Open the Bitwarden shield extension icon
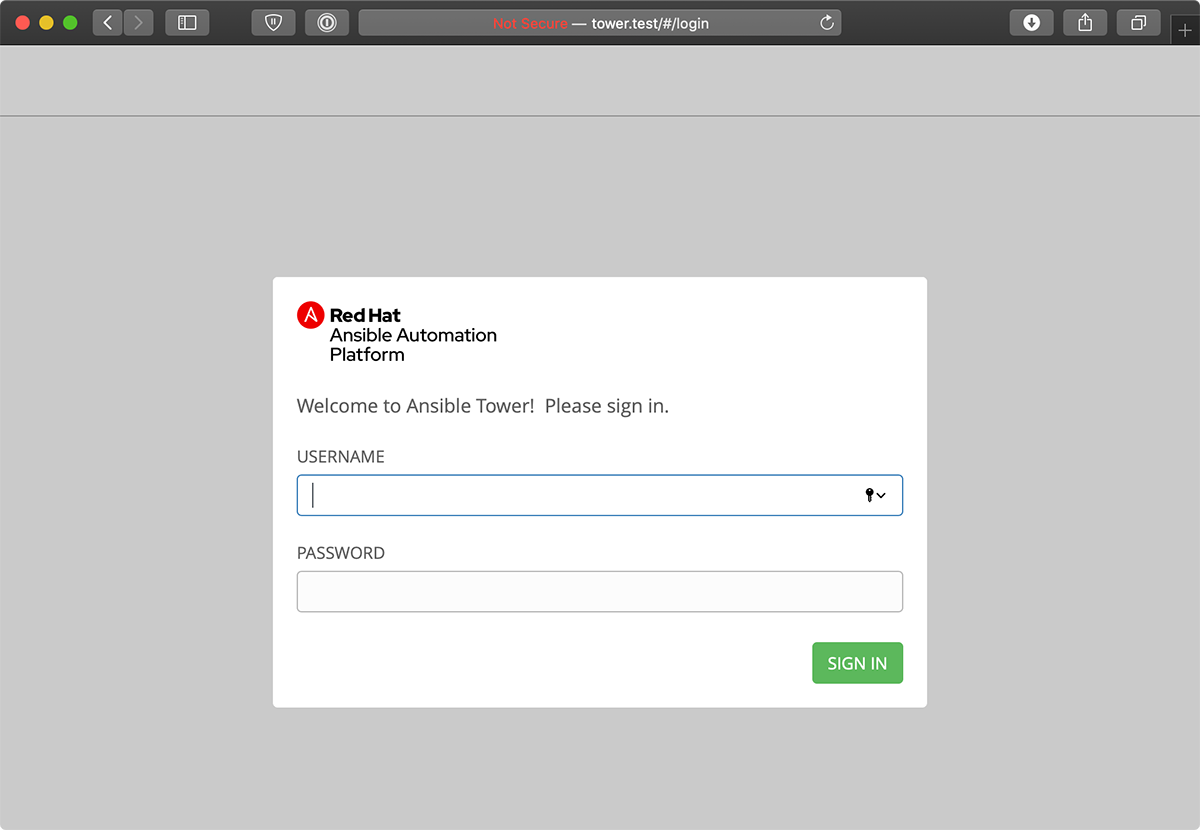The width and height of the screenshot is (1200, 830). pyautogui.click(x=273, y=22)
